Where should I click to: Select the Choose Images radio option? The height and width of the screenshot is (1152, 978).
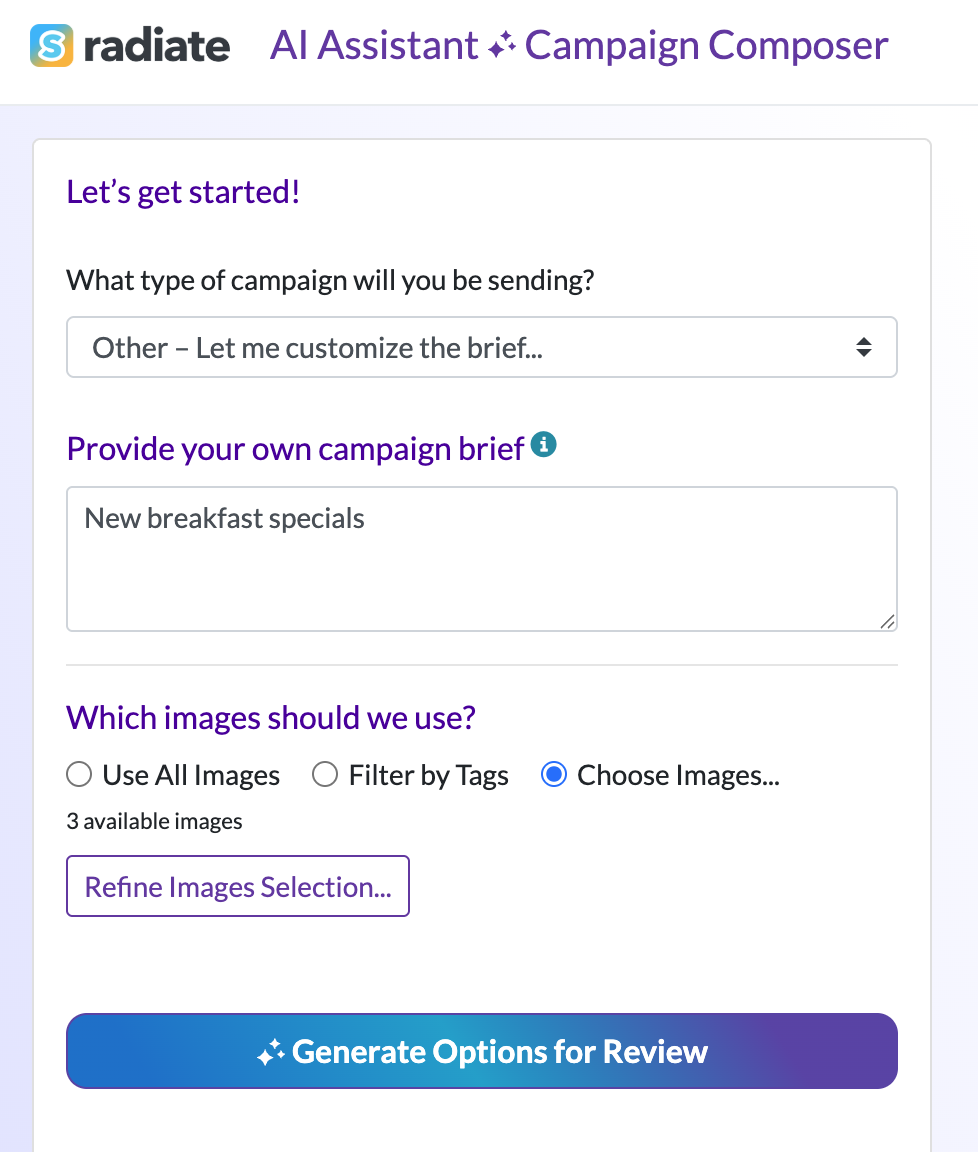554,774
